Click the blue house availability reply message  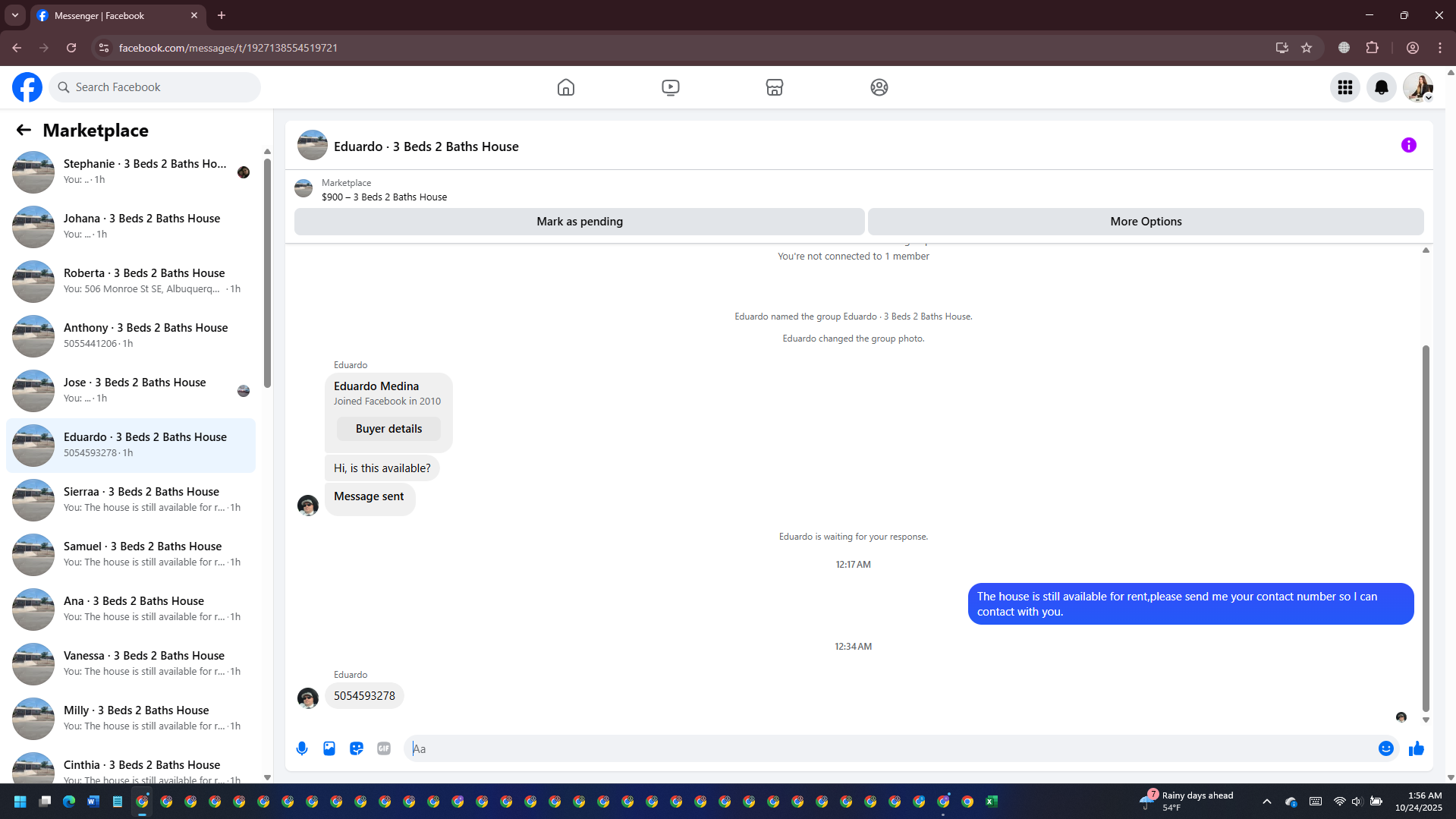(x=1190, y=604)
